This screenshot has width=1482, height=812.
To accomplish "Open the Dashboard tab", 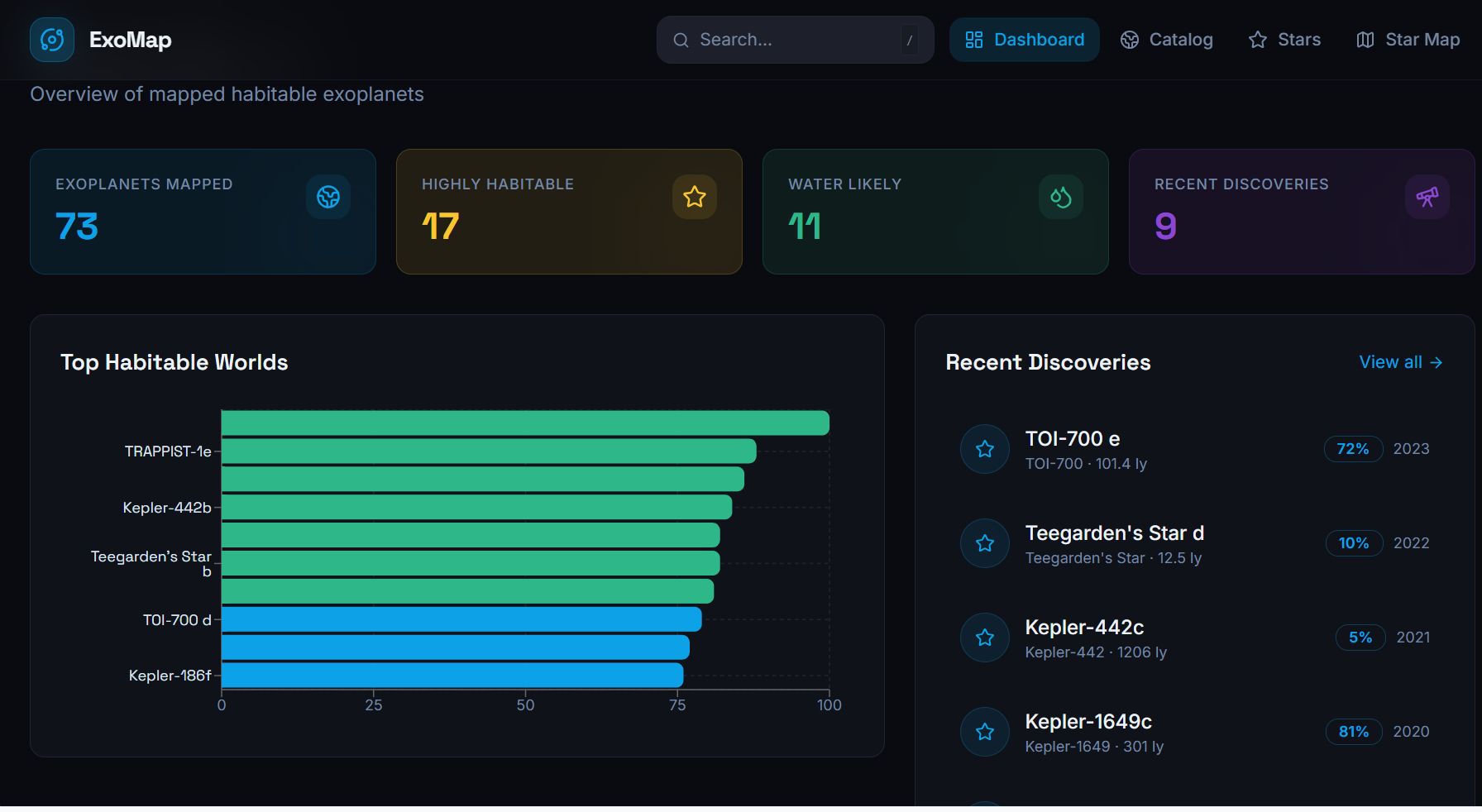I will tap(1025, 40).
